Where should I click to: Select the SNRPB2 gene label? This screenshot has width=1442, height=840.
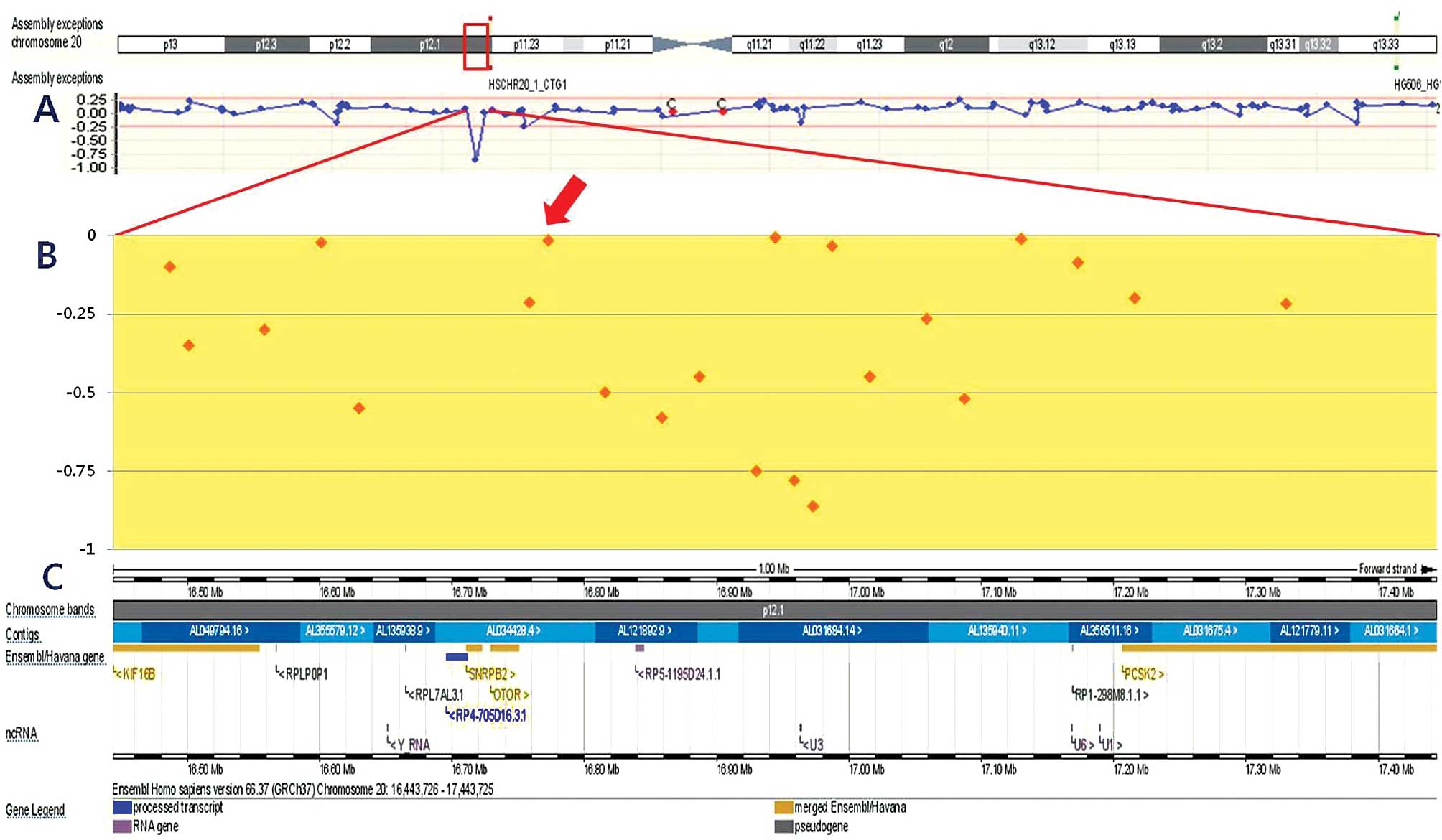(490, 674)
